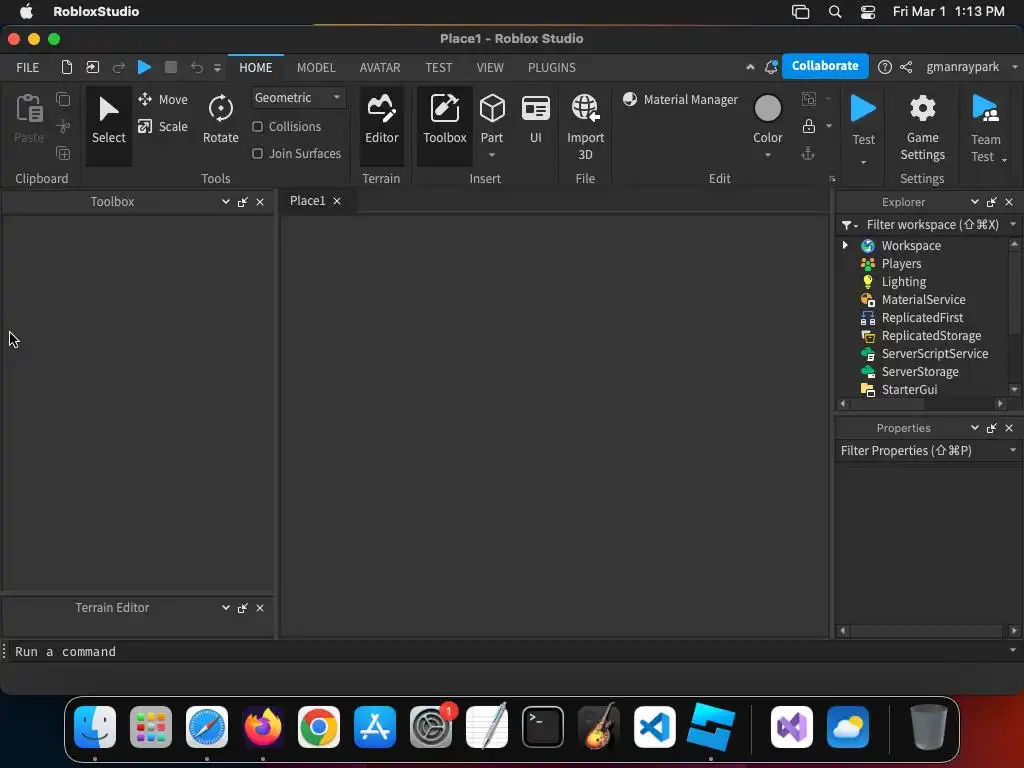Toggle the Lock tool in Edit group
This screenshot has width=1024, height=768.
point(808,126)
